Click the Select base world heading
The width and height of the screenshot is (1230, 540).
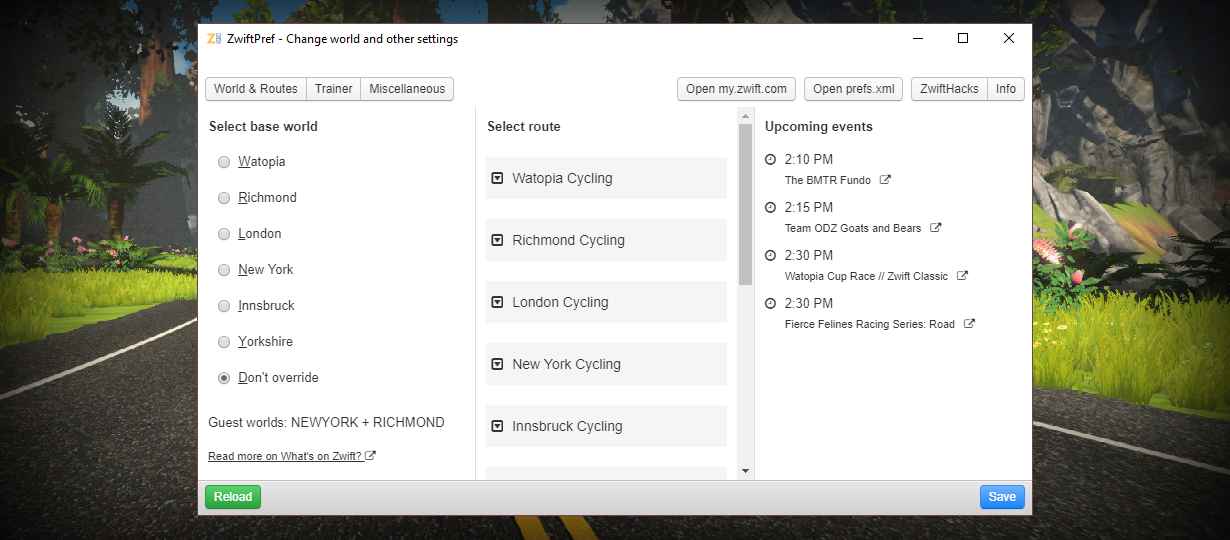(x=263, y=127)
